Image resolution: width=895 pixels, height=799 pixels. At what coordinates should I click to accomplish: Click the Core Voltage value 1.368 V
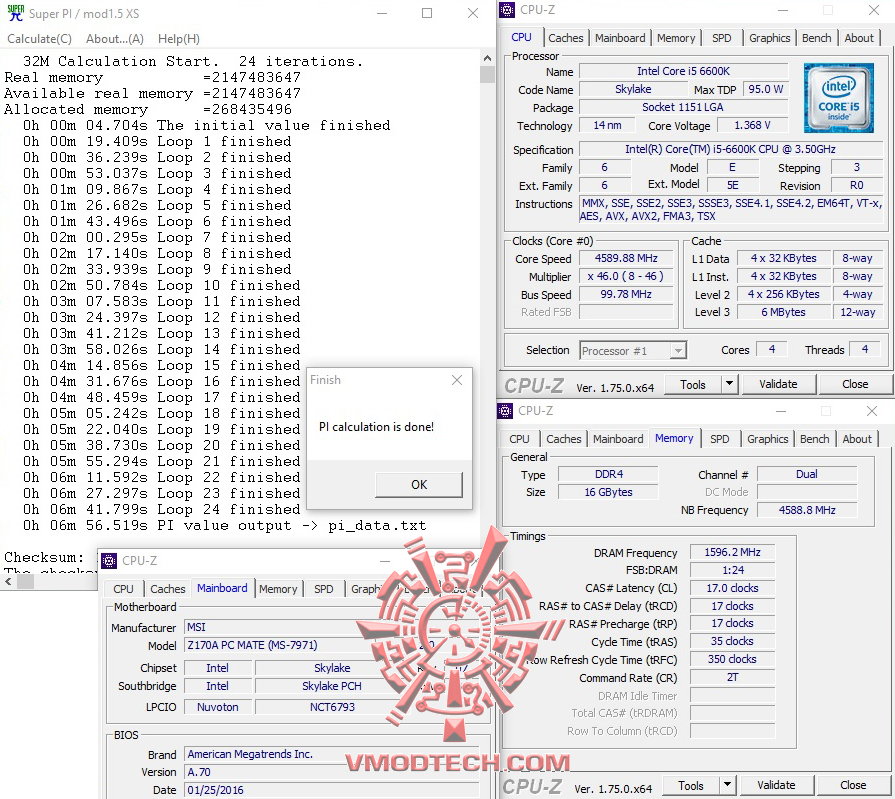752,126
